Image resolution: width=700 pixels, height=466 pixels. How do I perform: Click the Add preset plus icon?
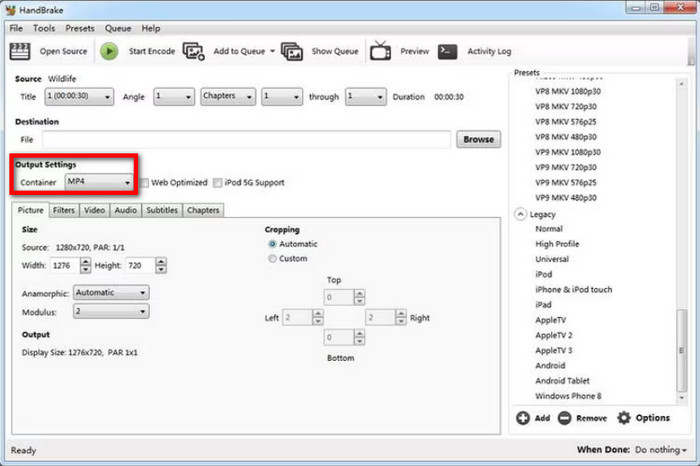[x=523, y=418]
